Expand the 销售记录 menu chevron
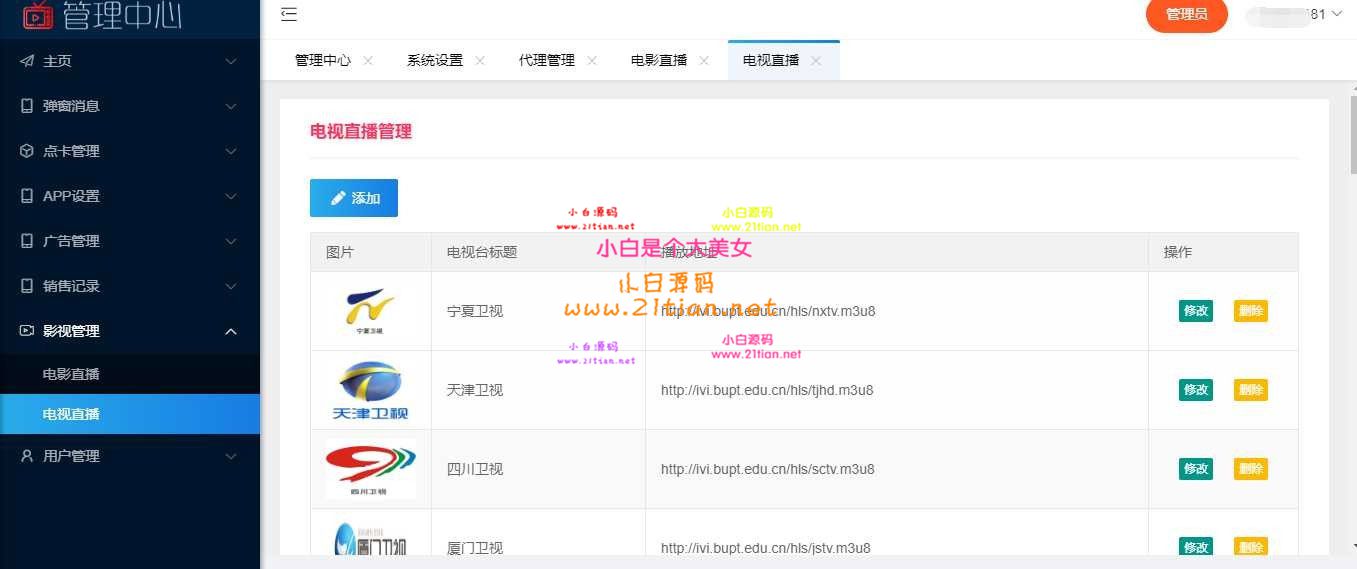Screen dimensions: 1357x569 pyautogui.click(x=231, y=286)
